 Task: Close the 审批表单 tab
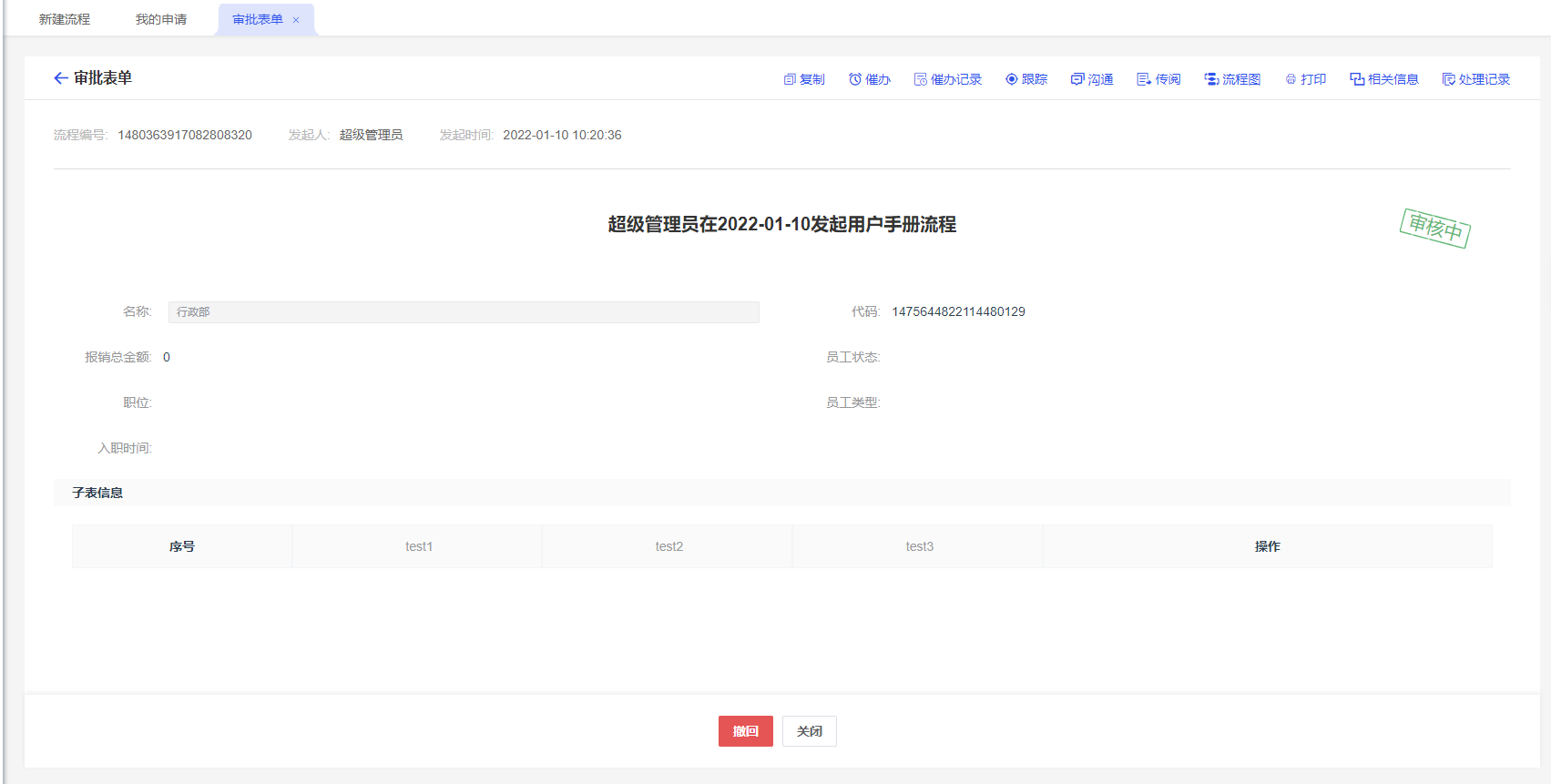coord(296,20)
